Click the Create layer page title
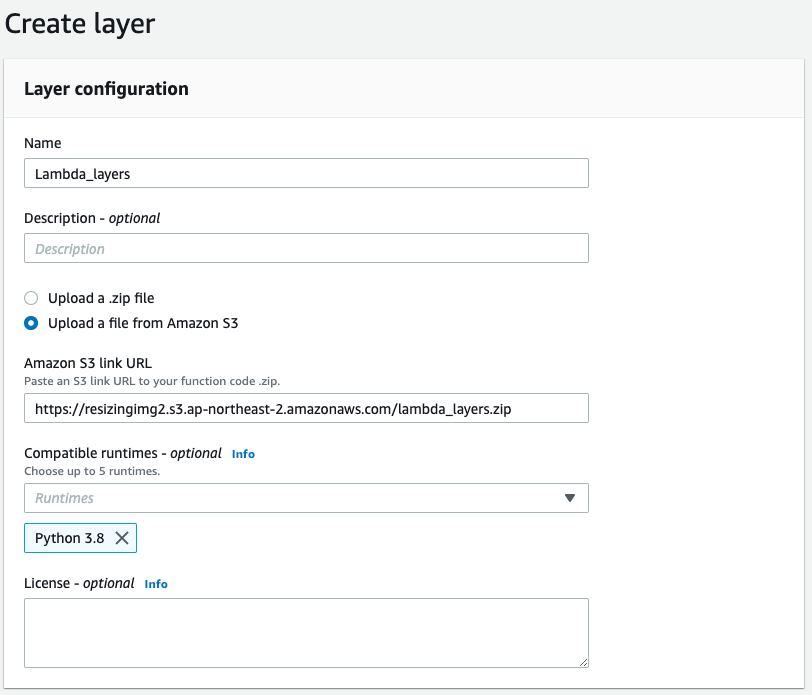This screenshot has height=695, width=812. (80, 23)
